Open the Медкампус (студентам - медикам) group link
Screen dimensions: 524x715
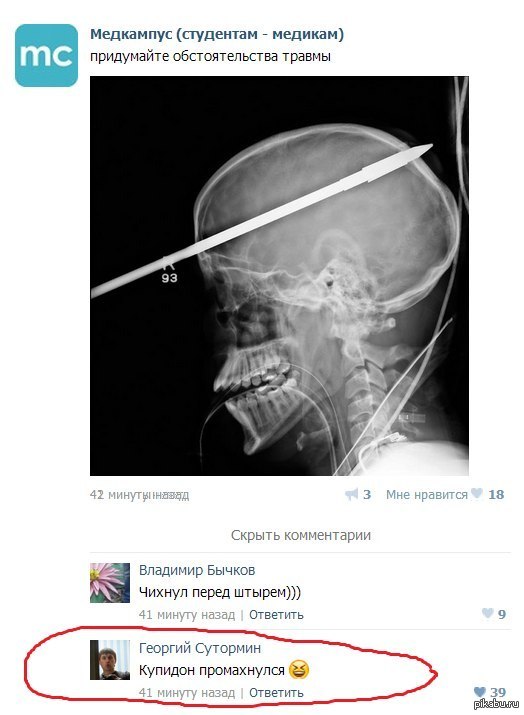(x=217, y=34)
